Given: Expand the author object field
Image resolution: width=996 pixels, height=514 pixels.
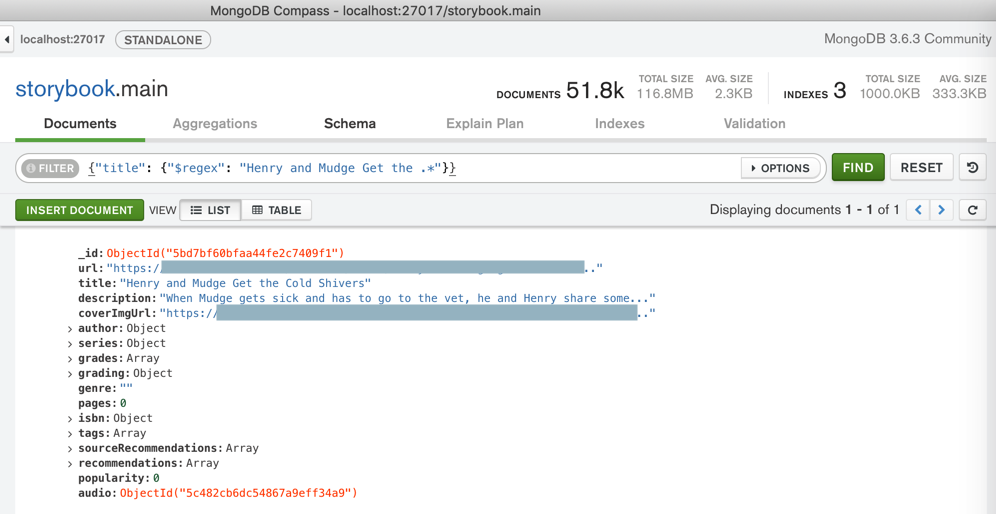Looking at the screenshot, I should (70, 329).
